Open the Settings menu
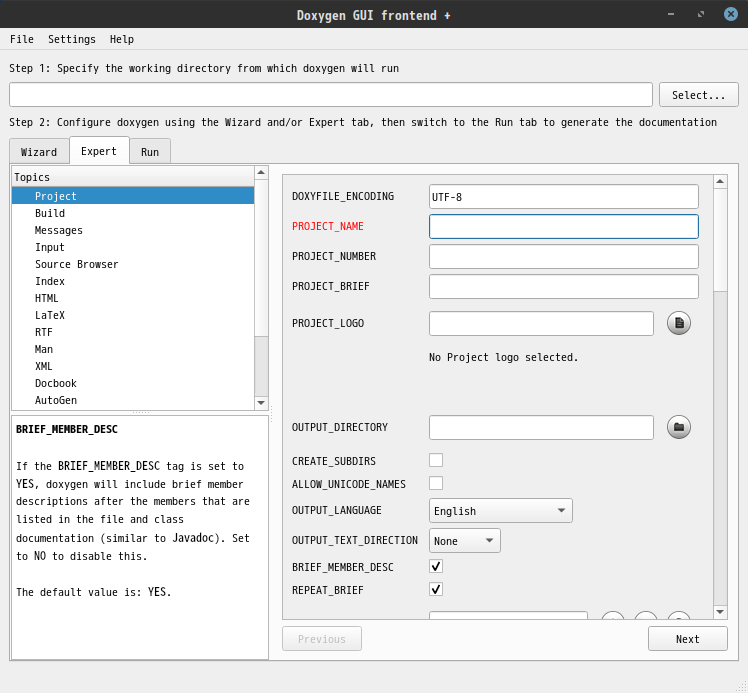Image resolution: width=748 pixels, height=693 pixels. (x=72, y=39)
